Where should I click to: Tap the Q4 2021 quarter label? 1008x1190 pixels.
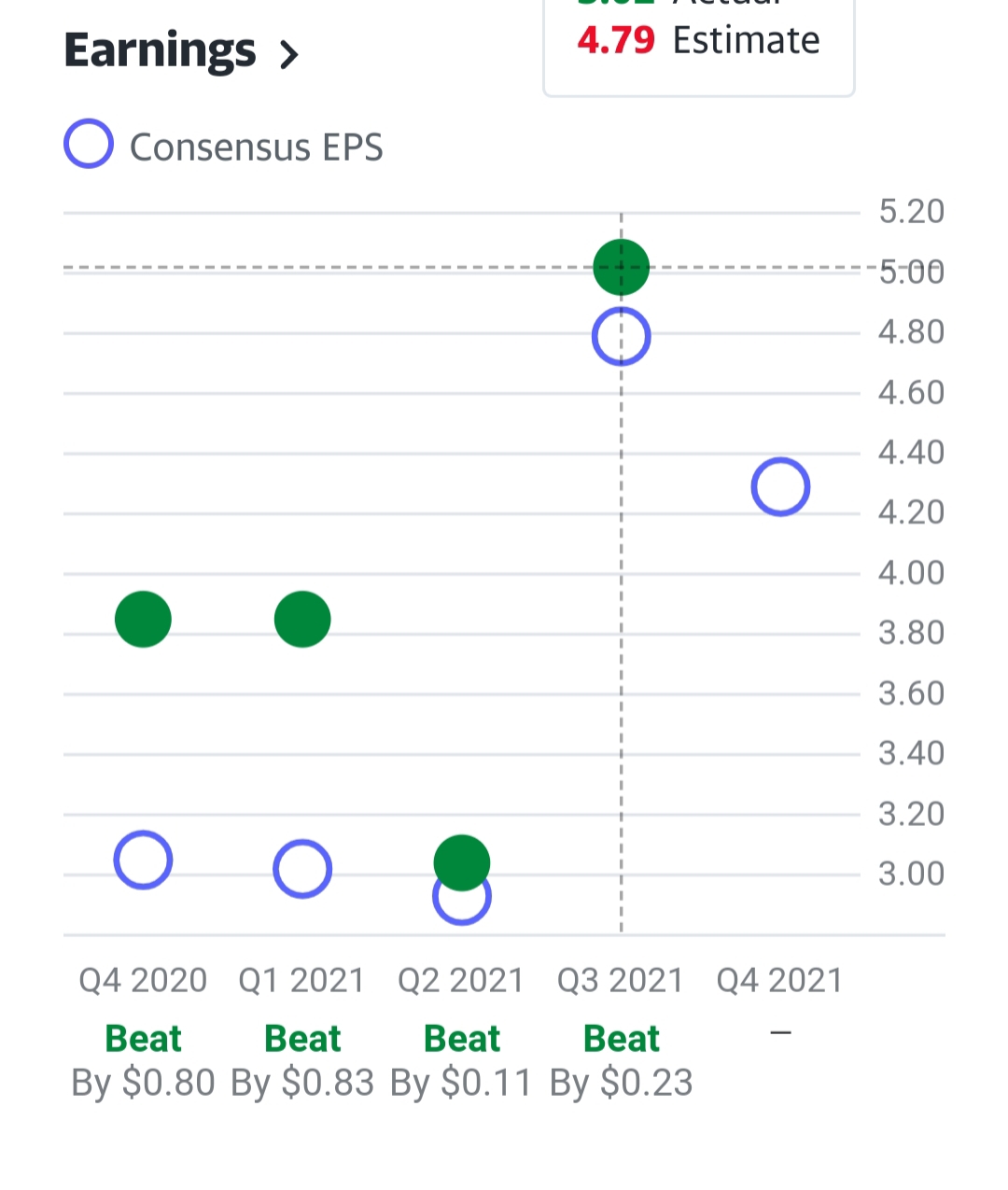pos(780,980)
